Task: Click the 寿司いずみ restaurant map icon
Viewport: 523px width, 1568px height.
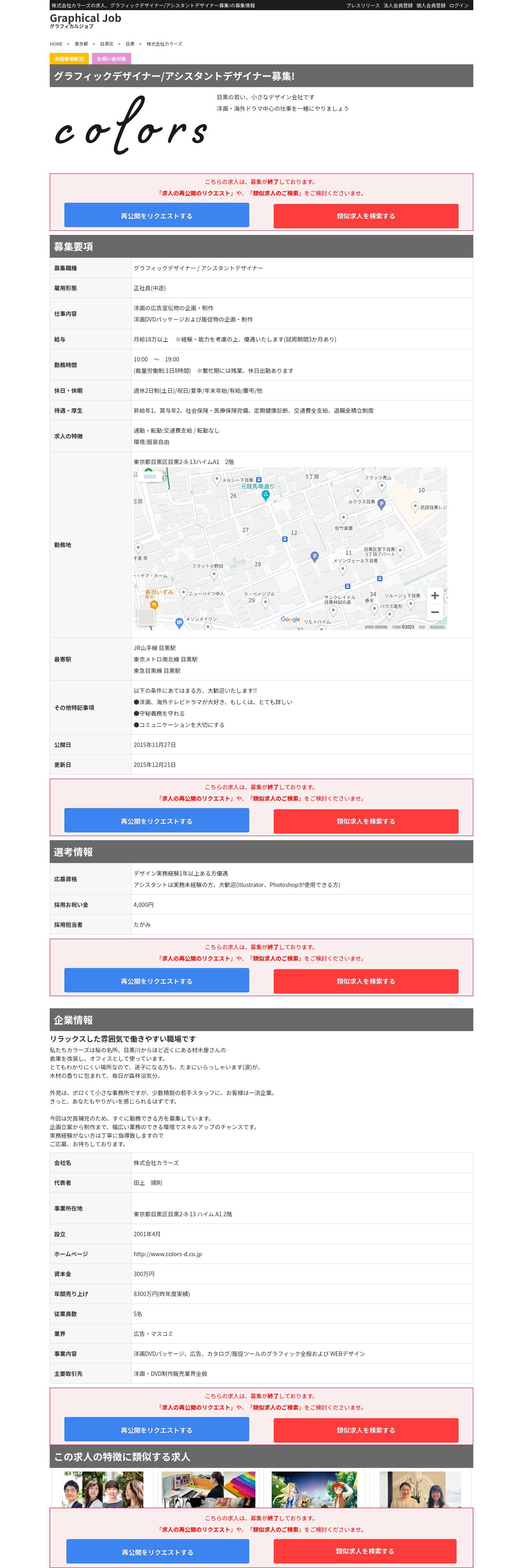Action: coord(154,605)
